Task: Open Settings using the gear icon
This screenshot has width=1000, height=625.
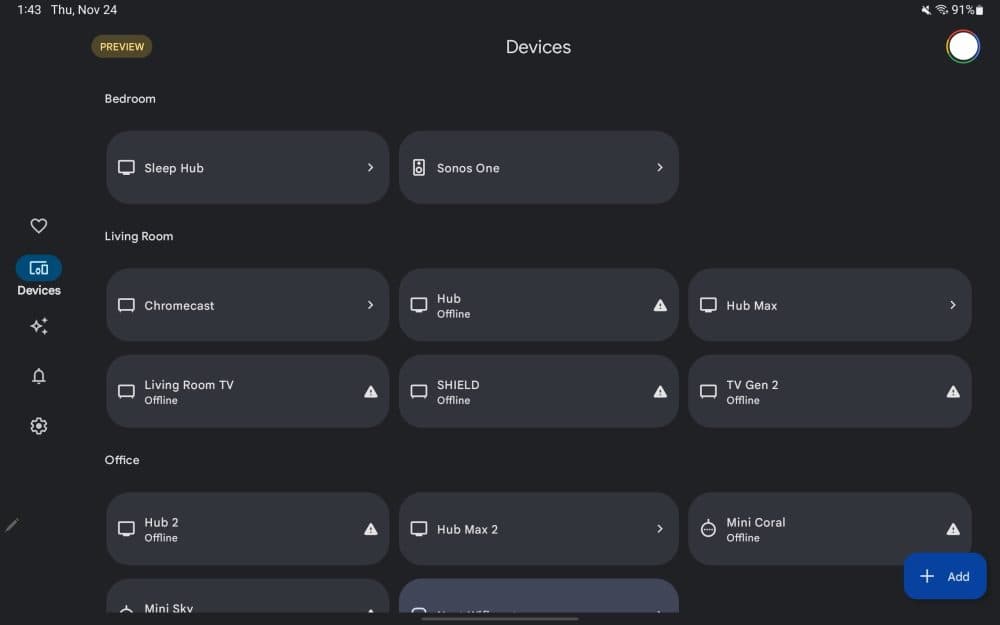Action: pyautogui.click(x=38, y=426)
